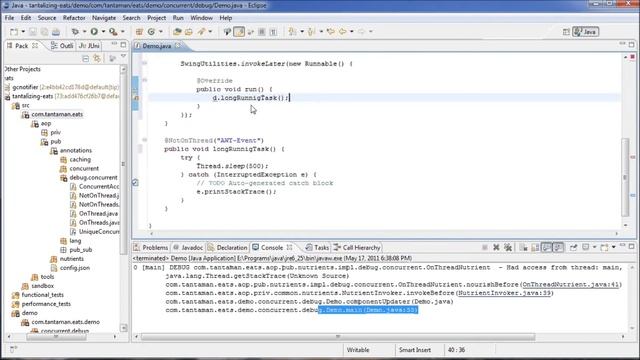The image size is (640, 360).
Task: Toggle the Mark Occurrences toolbar button
Action: 239,31
